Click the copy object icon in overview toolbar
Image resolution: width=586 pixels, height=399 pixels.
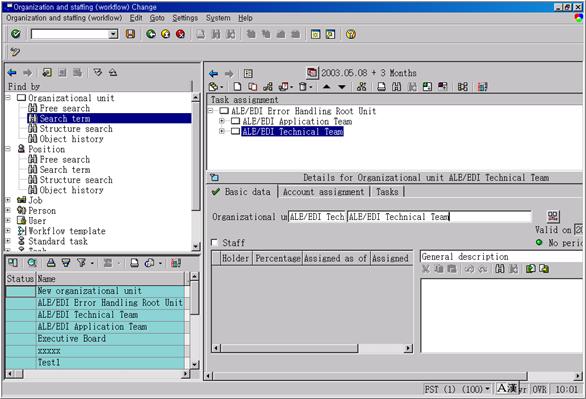coord(253,87)
